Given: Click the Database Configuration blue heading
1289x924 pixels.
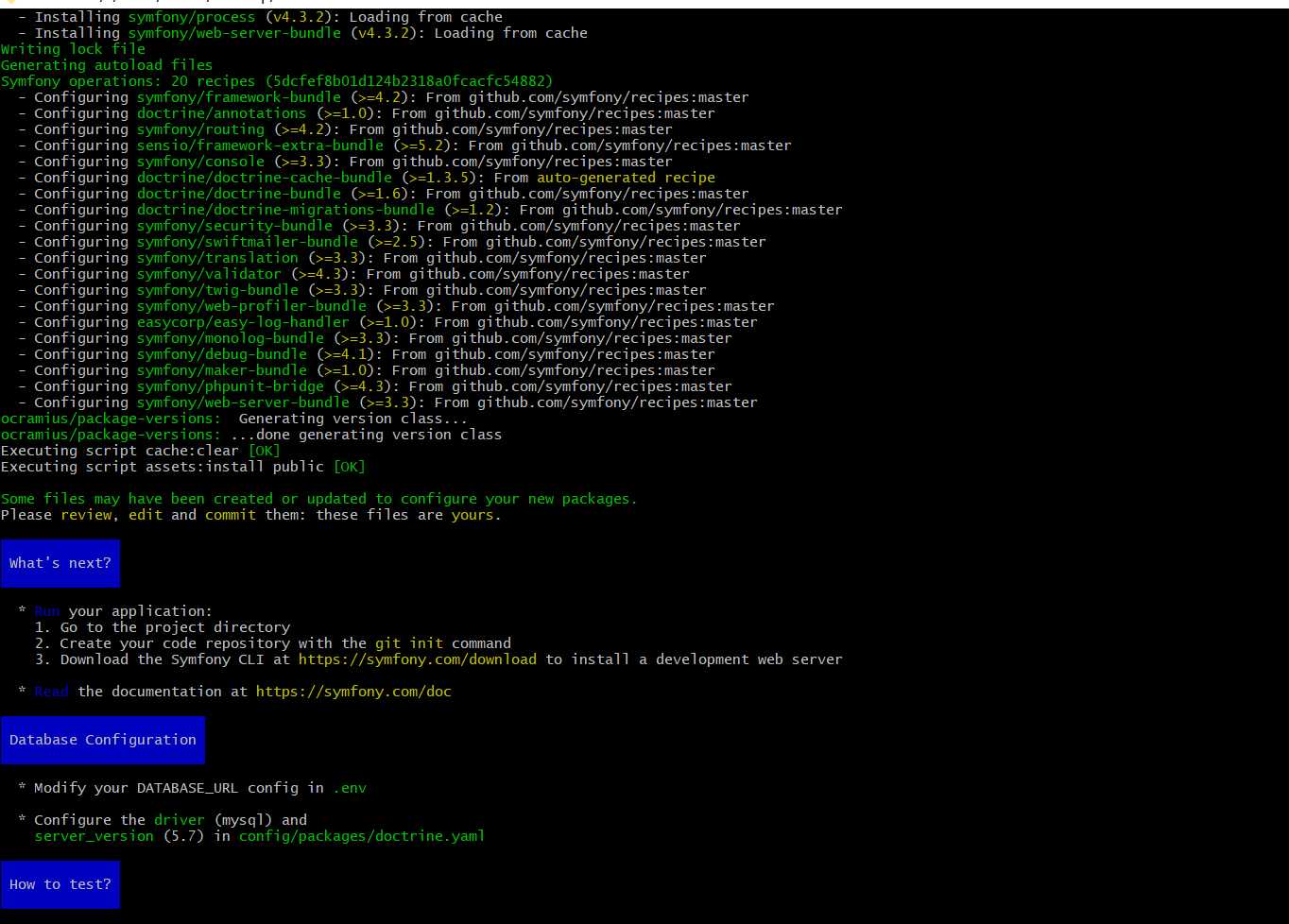Looking at the screenshot, I should (103, 740).
